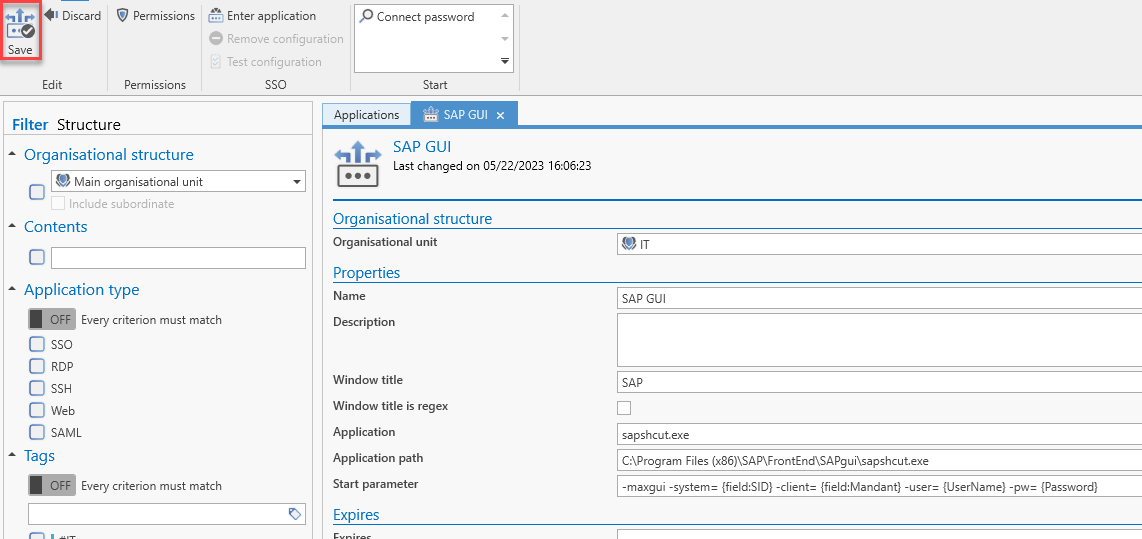Click Remove configuration option
The width and height of the screenshot is (1142, 539).
coord(276,39)
